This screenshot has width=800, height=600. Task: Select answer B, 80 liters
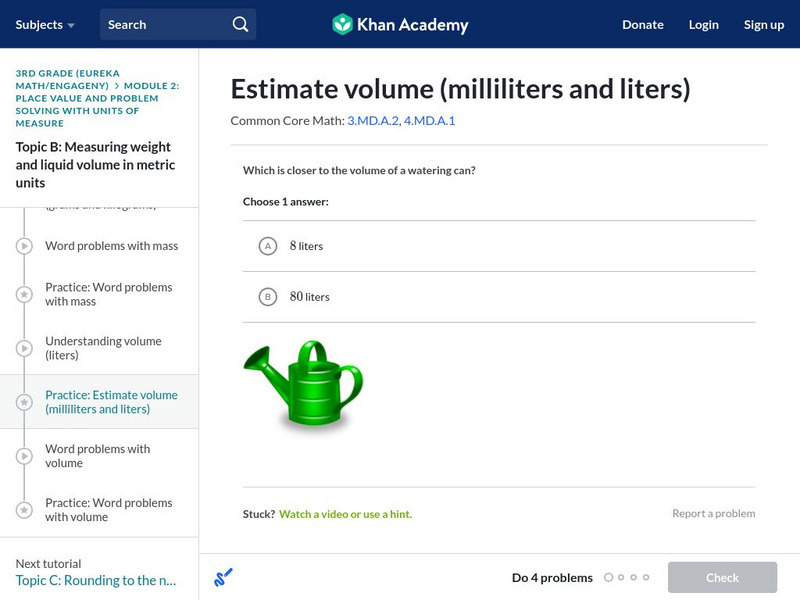tap(266, 296)
